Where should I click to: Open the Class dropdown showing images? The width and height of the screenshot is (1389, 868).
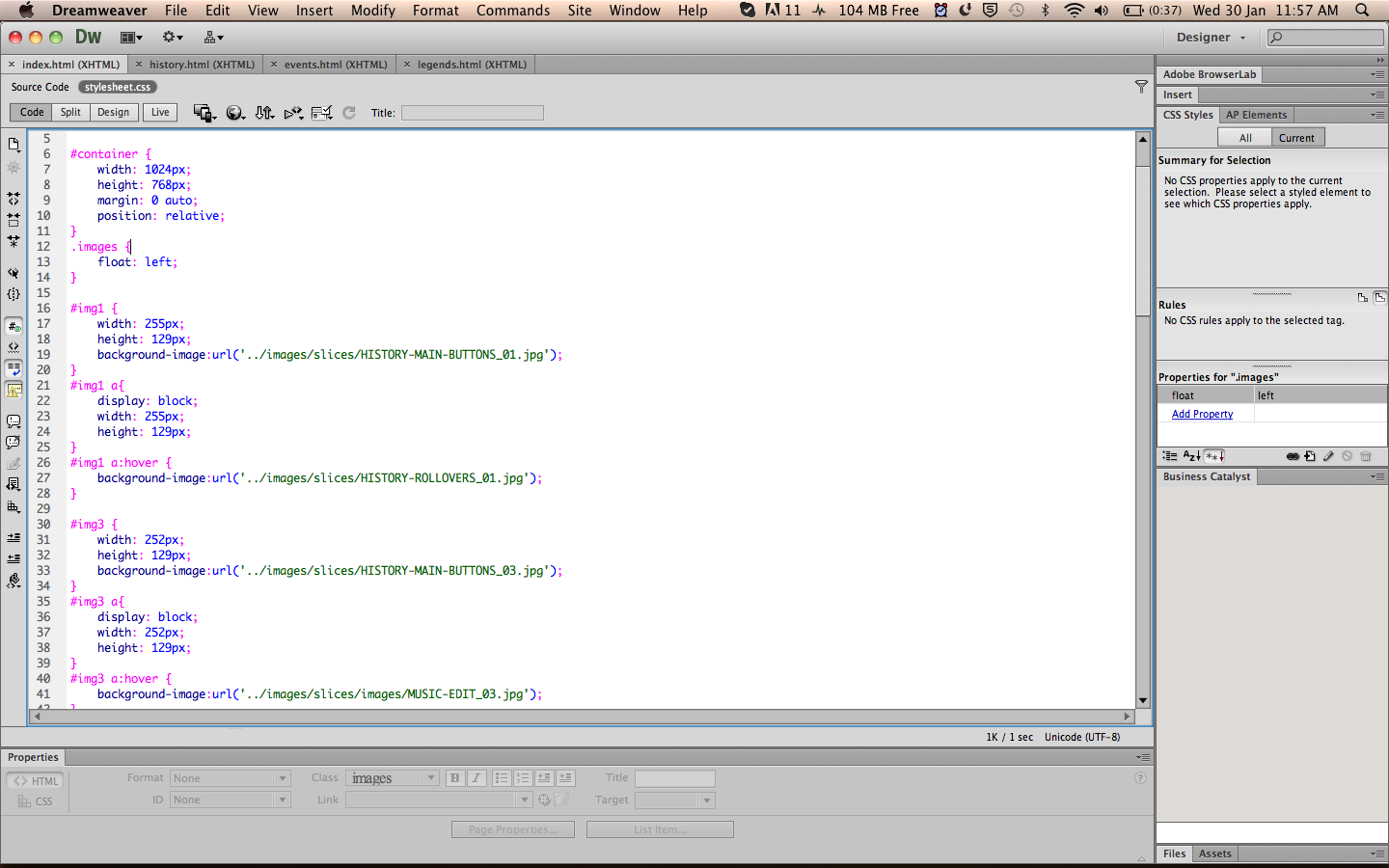[392, 778]
